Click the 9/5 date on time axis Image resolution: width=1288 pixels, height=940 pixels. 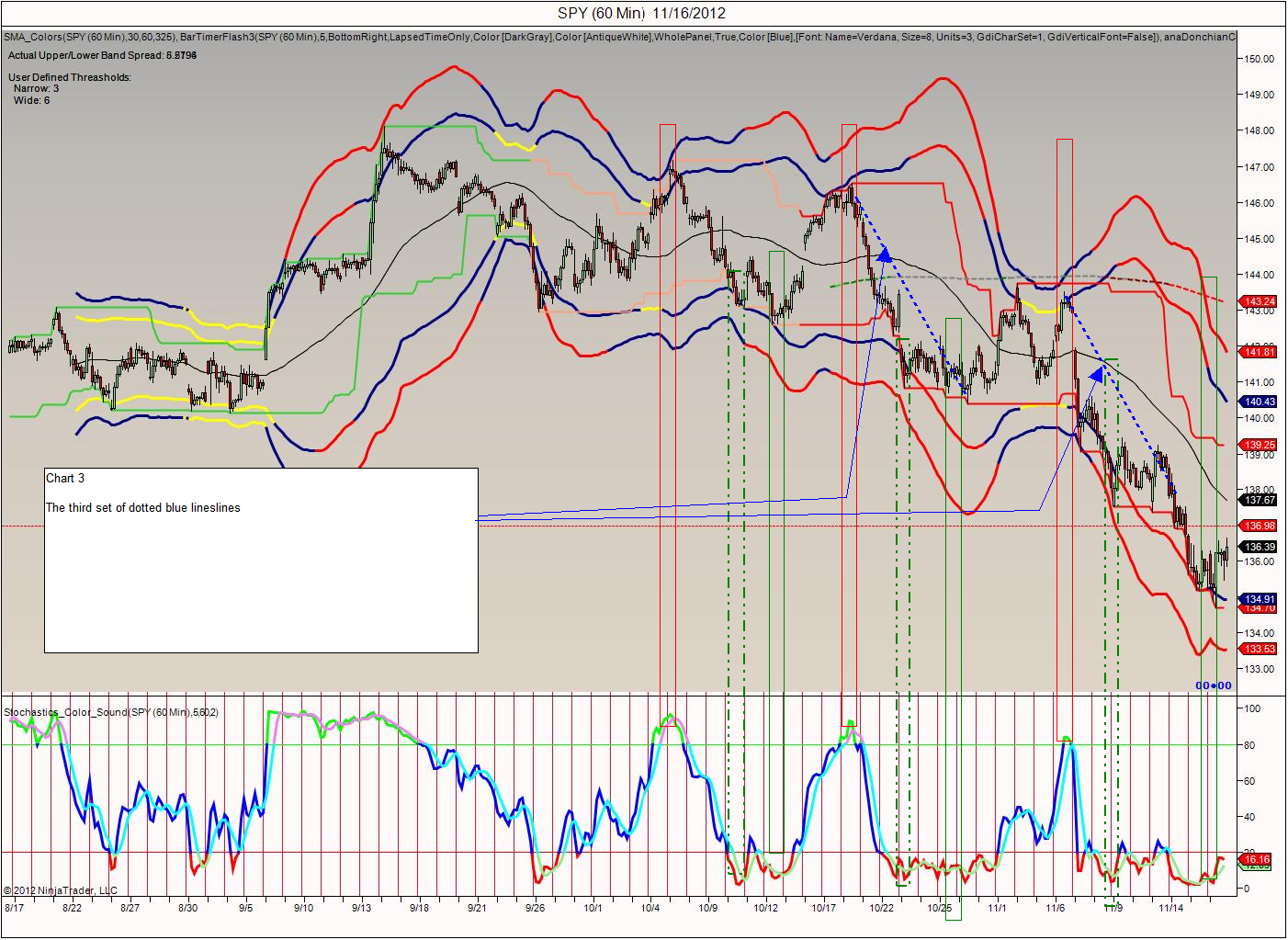(x=246, y=908)
